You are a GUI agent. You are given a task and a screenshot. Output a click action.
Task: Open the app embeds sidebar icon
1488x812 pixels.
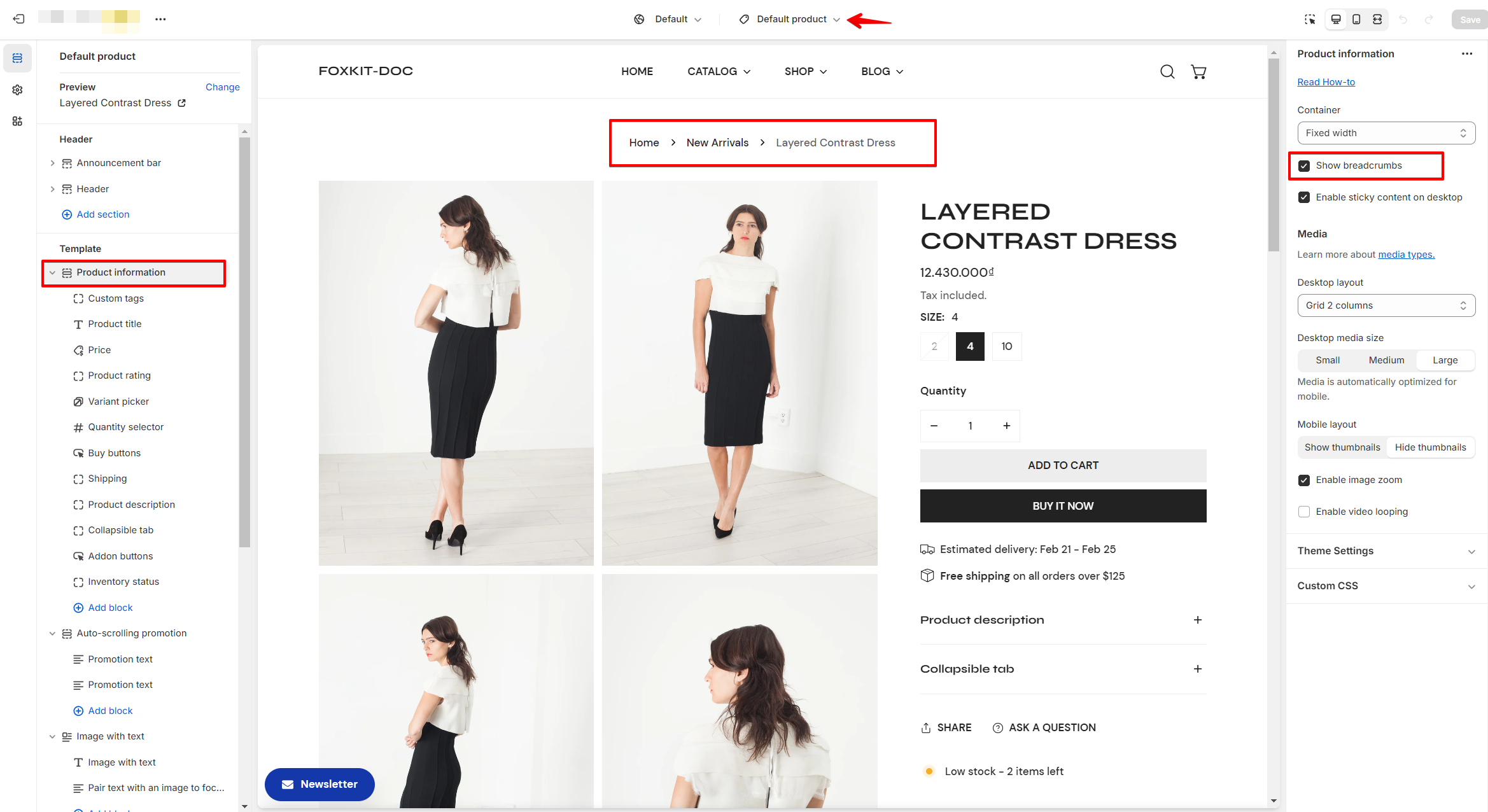tap(17, 121)
